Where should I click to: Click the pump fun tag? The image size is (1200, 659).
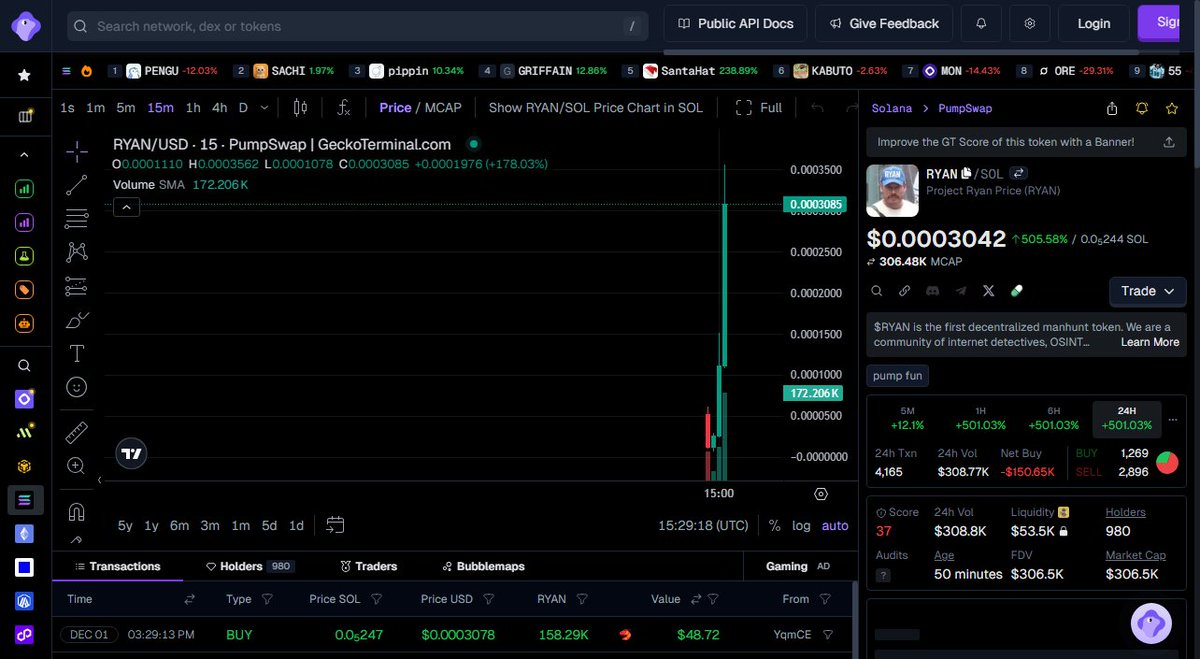click(898, 376)
